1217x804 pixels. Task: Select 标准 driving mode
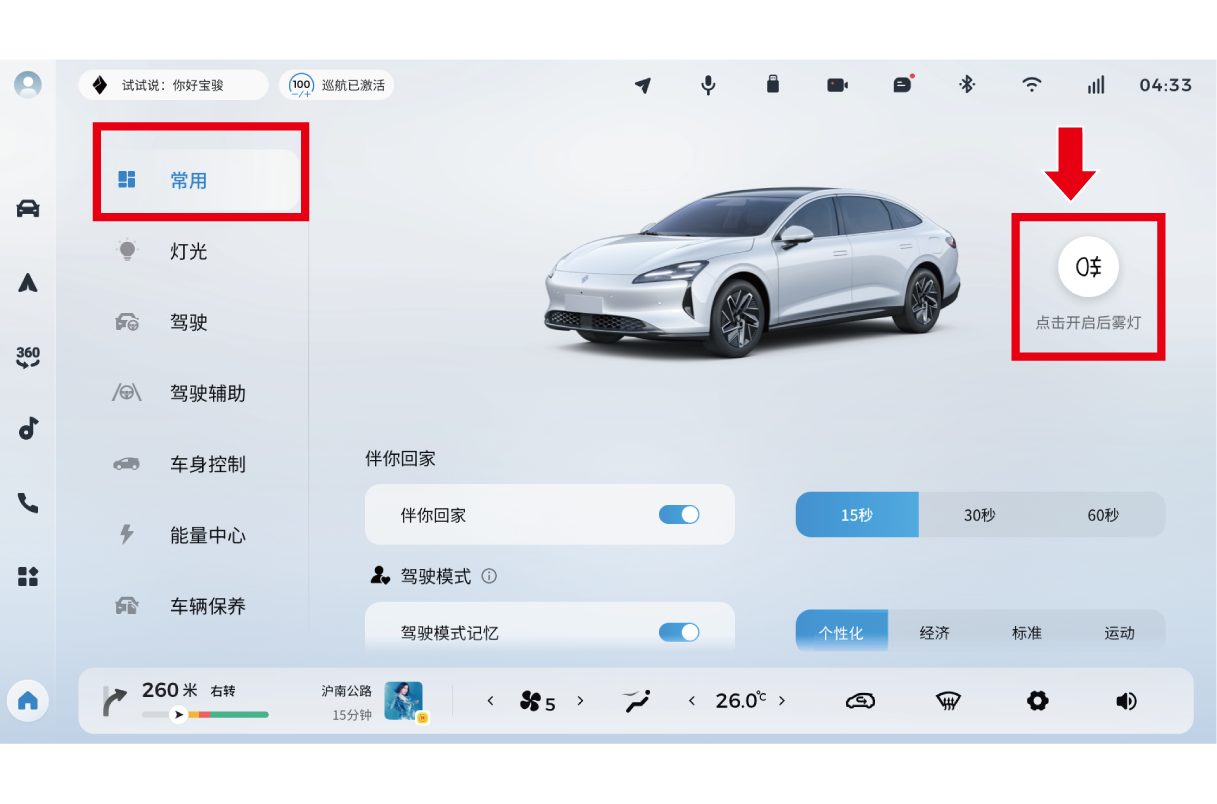click(x=1027, y=632)
